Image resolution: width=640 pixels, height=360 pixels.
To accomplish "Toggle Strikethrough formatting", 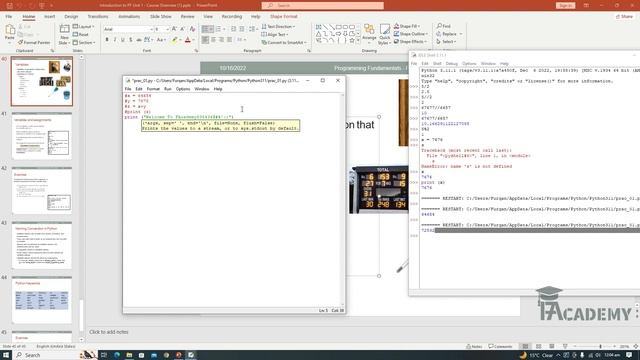I will [x=139, y=40].
